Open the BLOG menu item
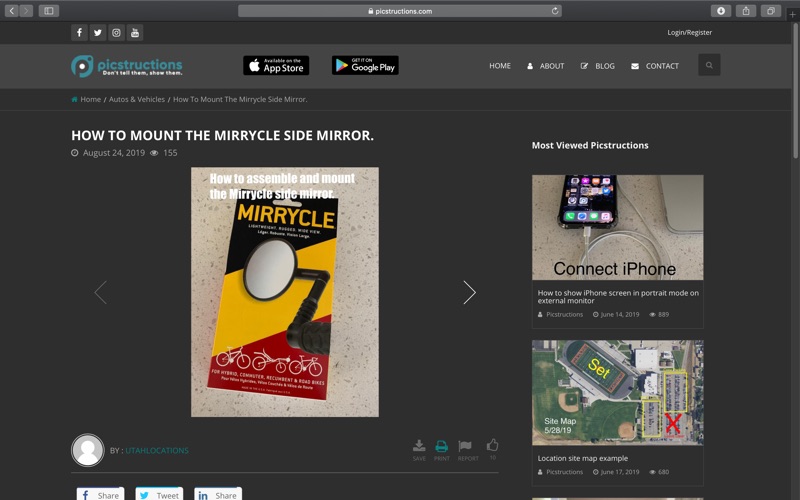Viewport: 800px width, 500px height. coord(597,66)
